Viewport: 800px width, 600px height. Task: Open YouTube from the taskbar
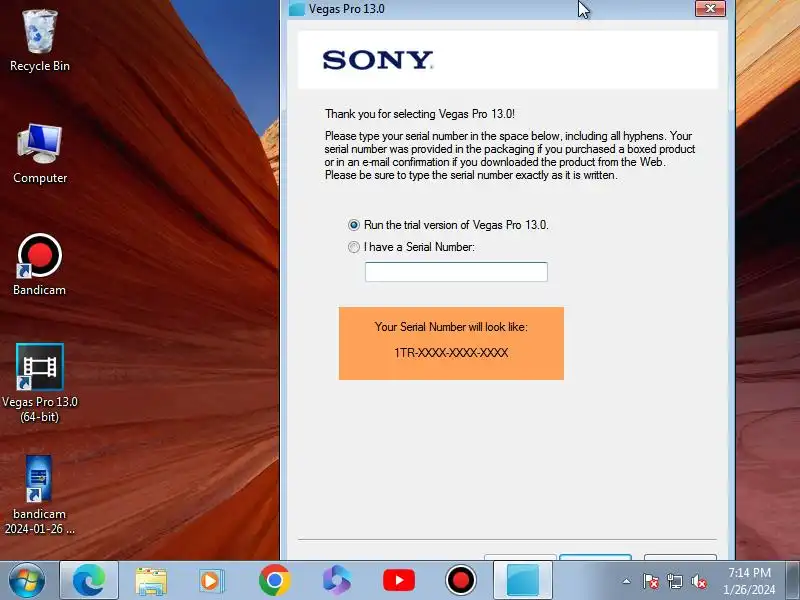point(399,581)
